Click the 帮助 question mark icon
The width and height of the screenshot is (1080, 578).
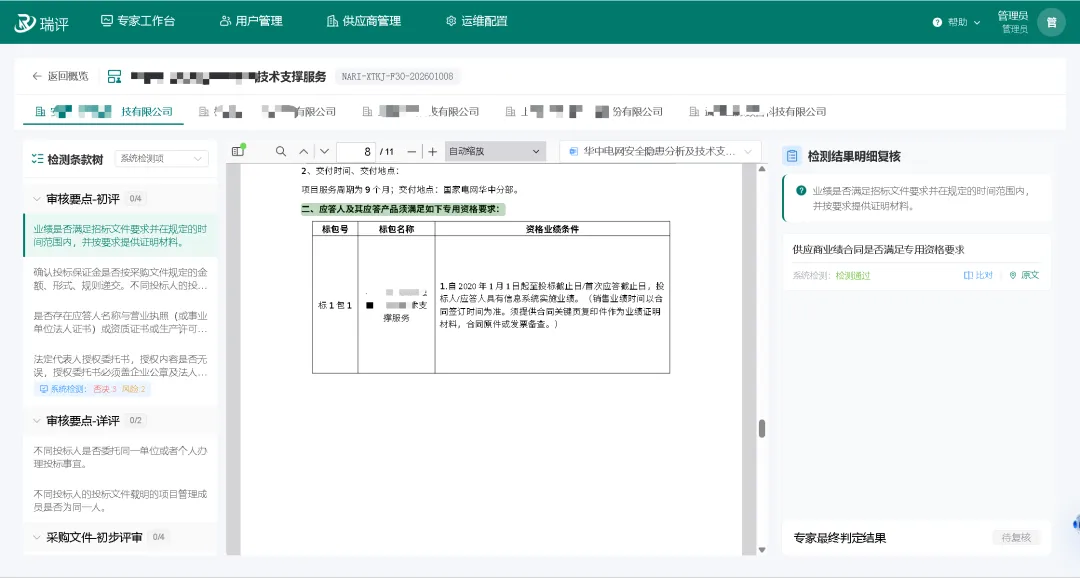click(x=937, y=23)
